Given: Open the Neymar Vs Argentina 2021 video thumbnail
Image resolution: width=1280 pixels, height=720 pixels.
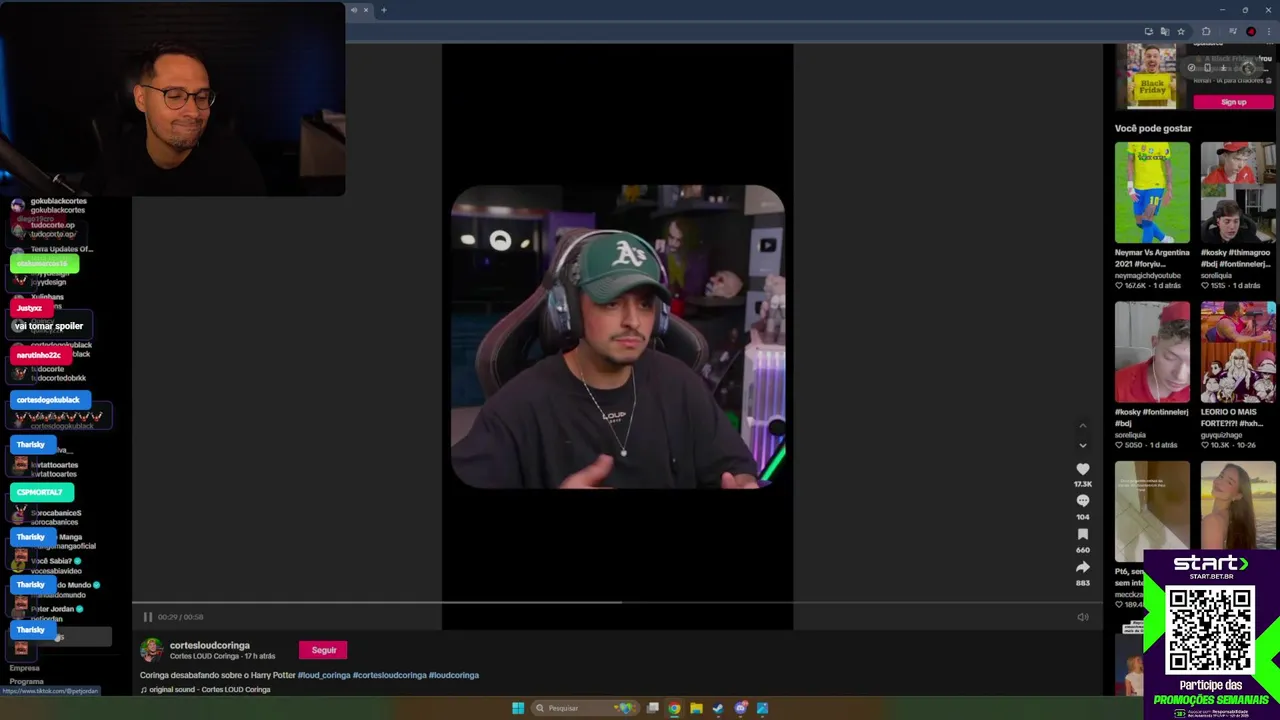Looking at the screenshot, I should [x=1152, y=192].
